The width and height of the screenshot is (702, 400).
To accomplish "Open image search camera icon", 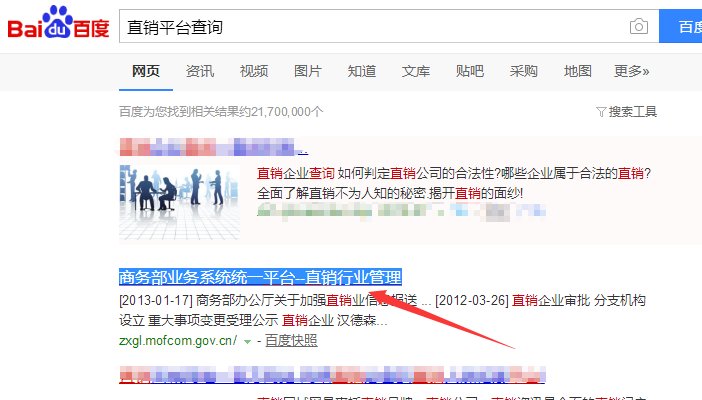I will point(638,26).
